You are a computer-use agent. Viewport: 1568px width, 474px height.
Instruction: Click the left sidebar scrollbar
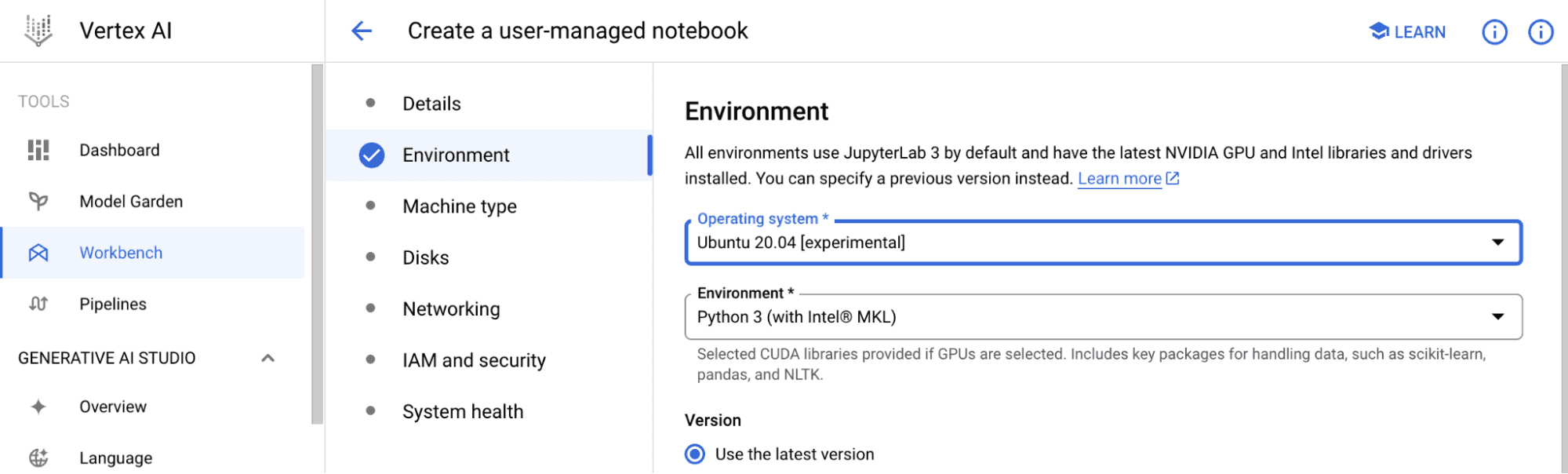317,243
